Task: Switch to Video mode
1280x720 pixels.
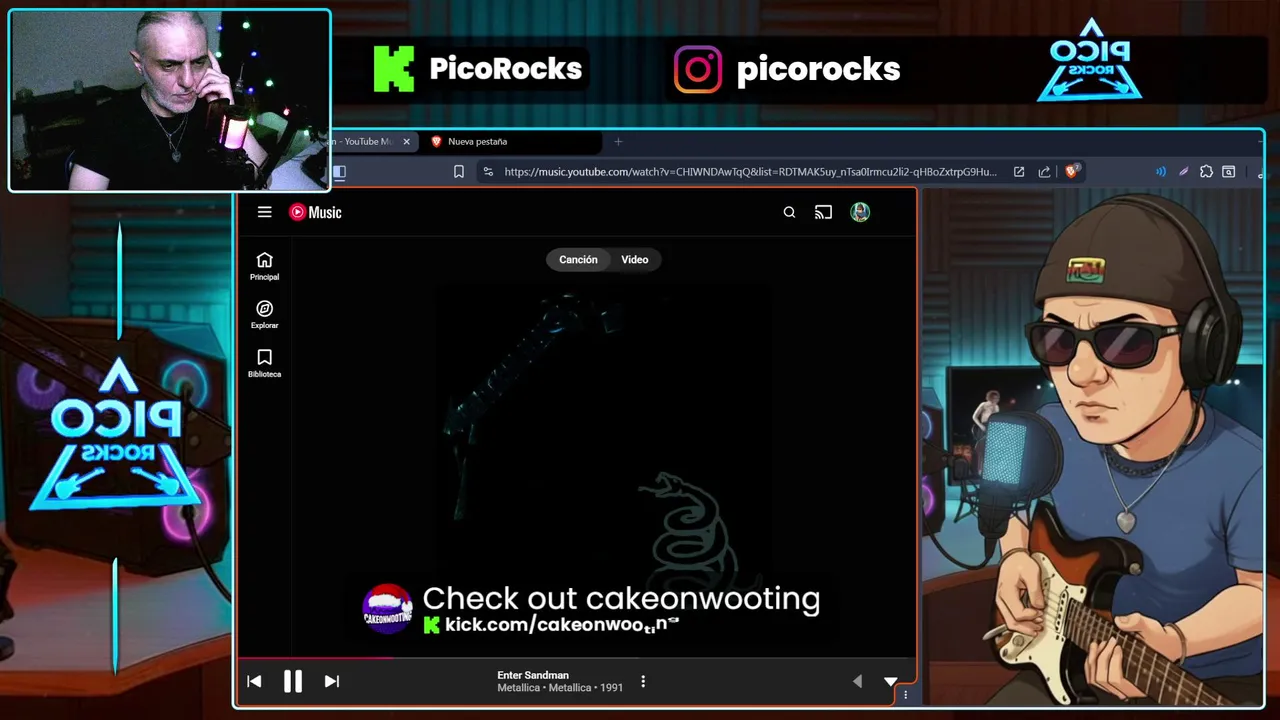Action: 635,260
